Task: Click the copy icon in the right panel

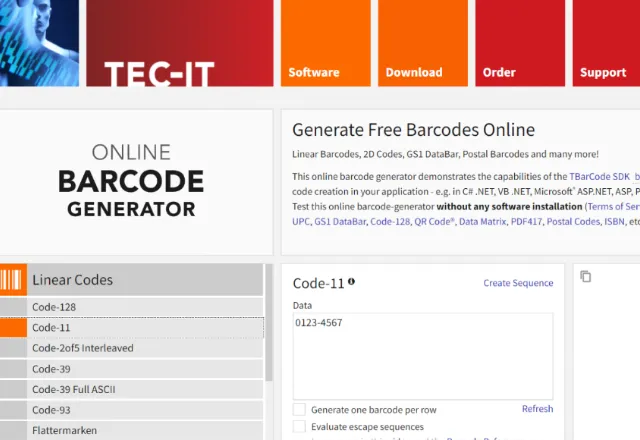Action: tap(585, 276)
